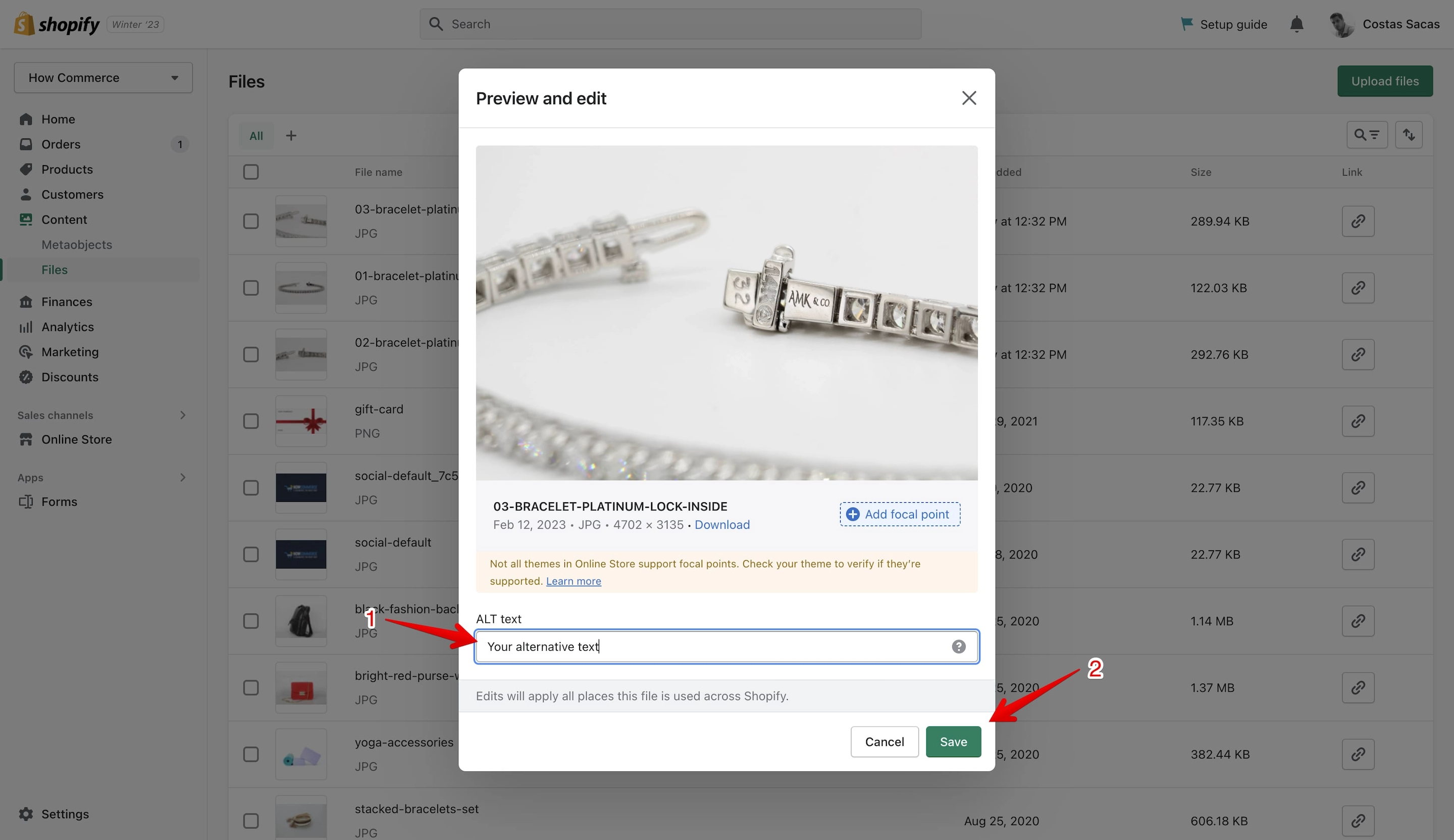Click the Shopify logo
The width and height of the screenshot is (1454, 840).
tap(57, 24)
